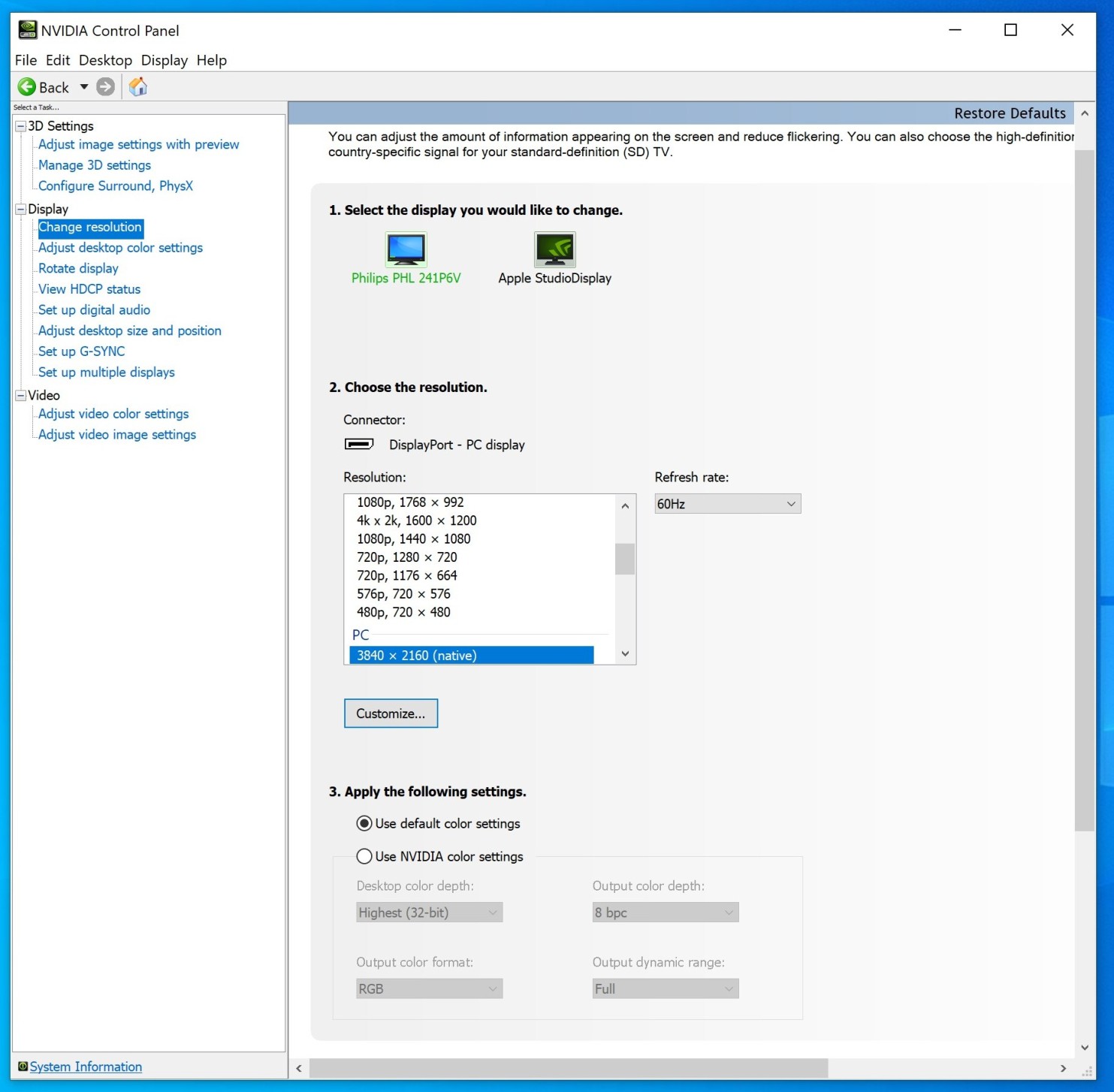Image resolution: width=1114 pixels, height=1092 pixels.
Task: Click the Customize... button
Action: 391,713
